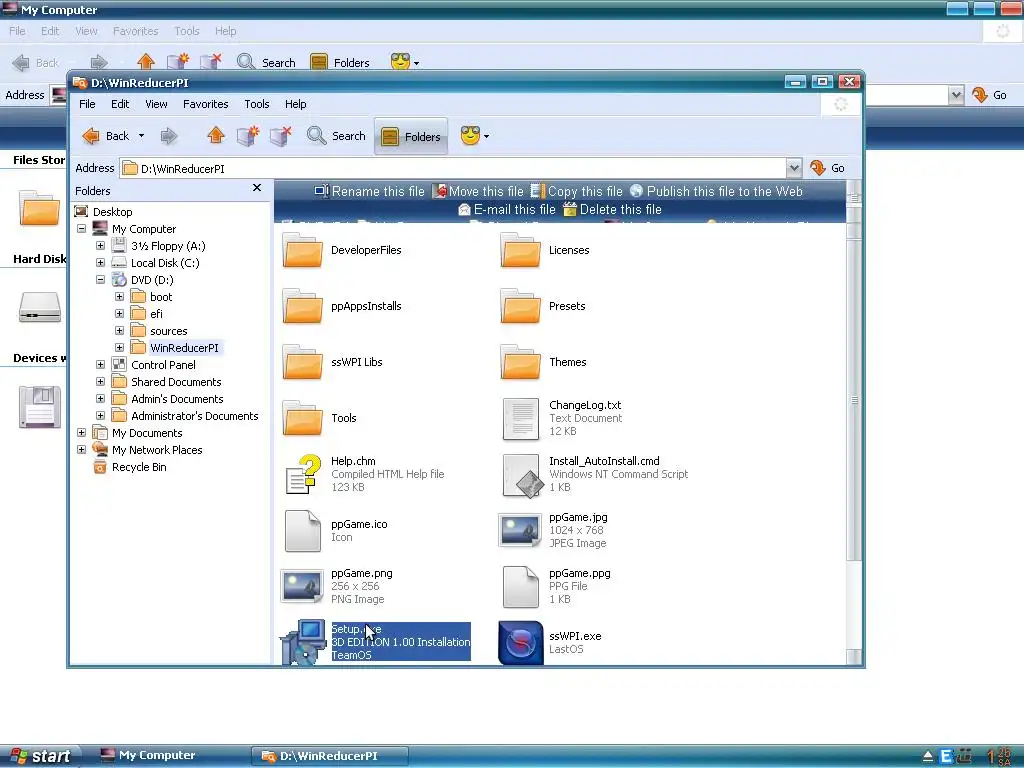Click the Move this file link

click(x=478, y=191)
